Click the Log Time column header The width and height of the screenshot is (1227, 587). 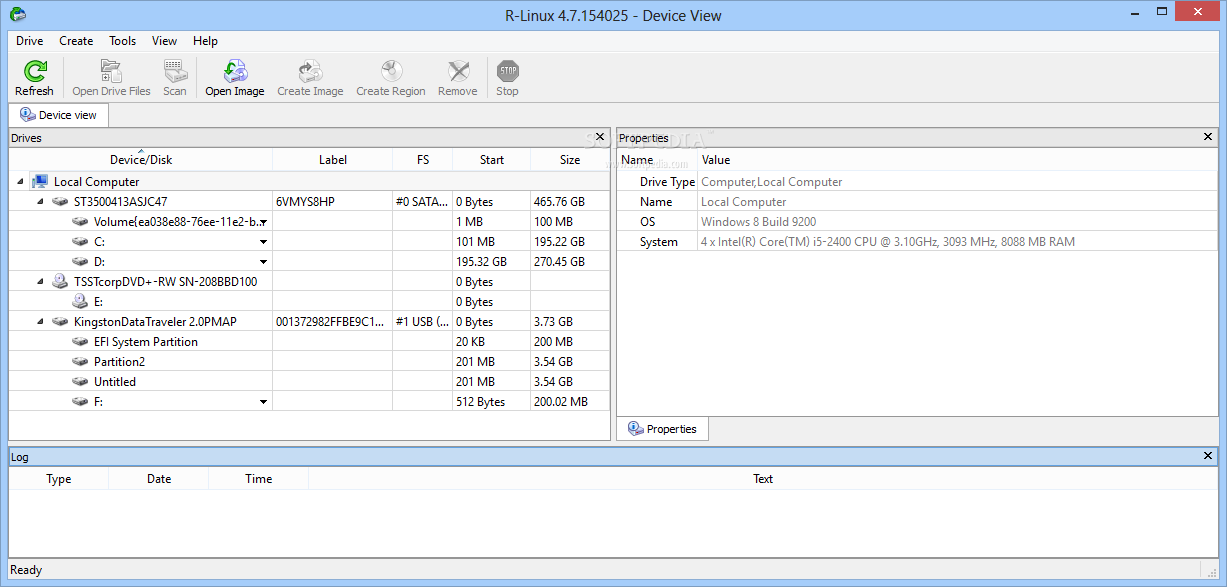[259, 479]
